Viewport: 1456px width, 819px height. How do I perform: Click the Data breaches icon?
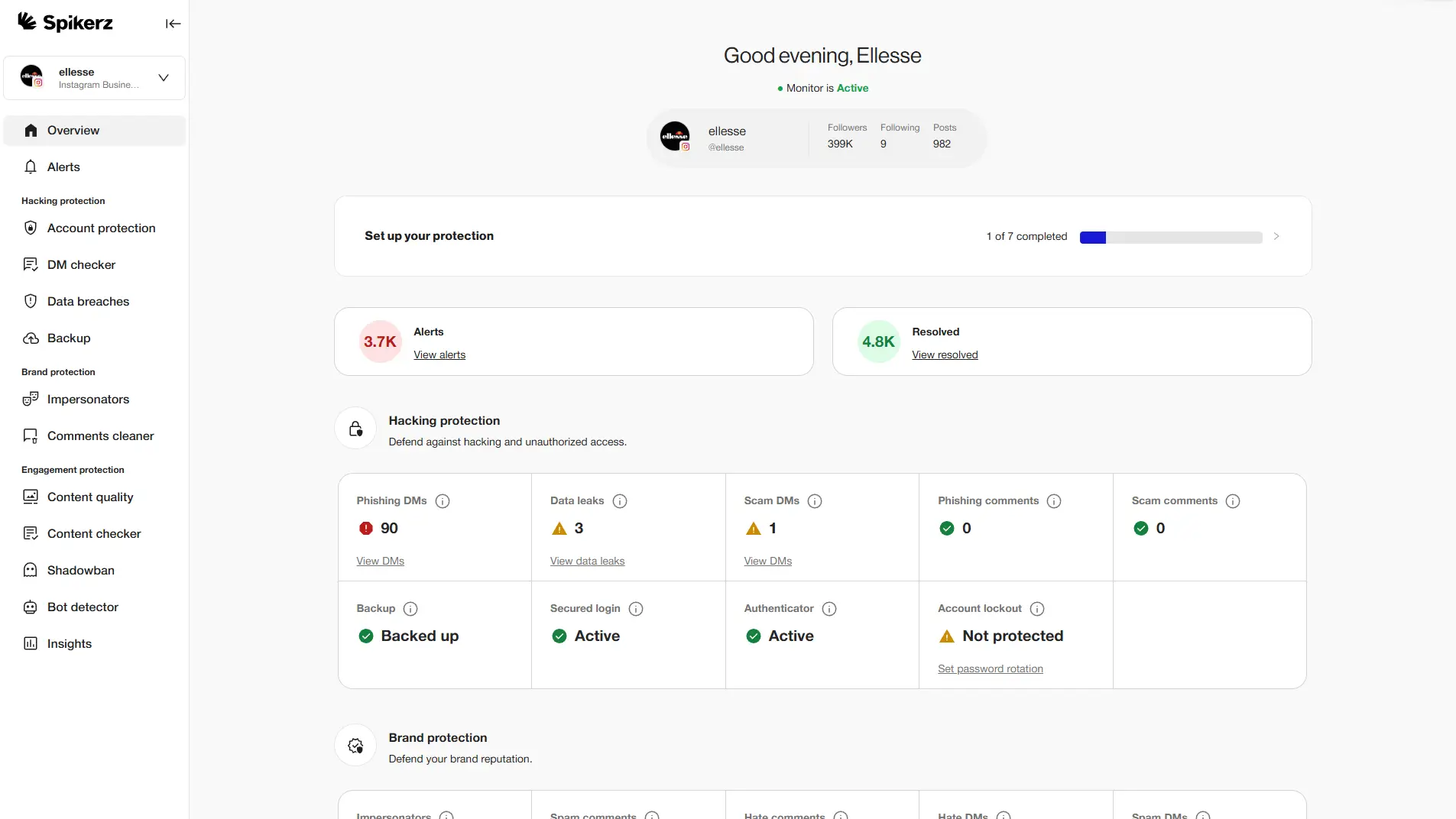click(x=31, y=301)
